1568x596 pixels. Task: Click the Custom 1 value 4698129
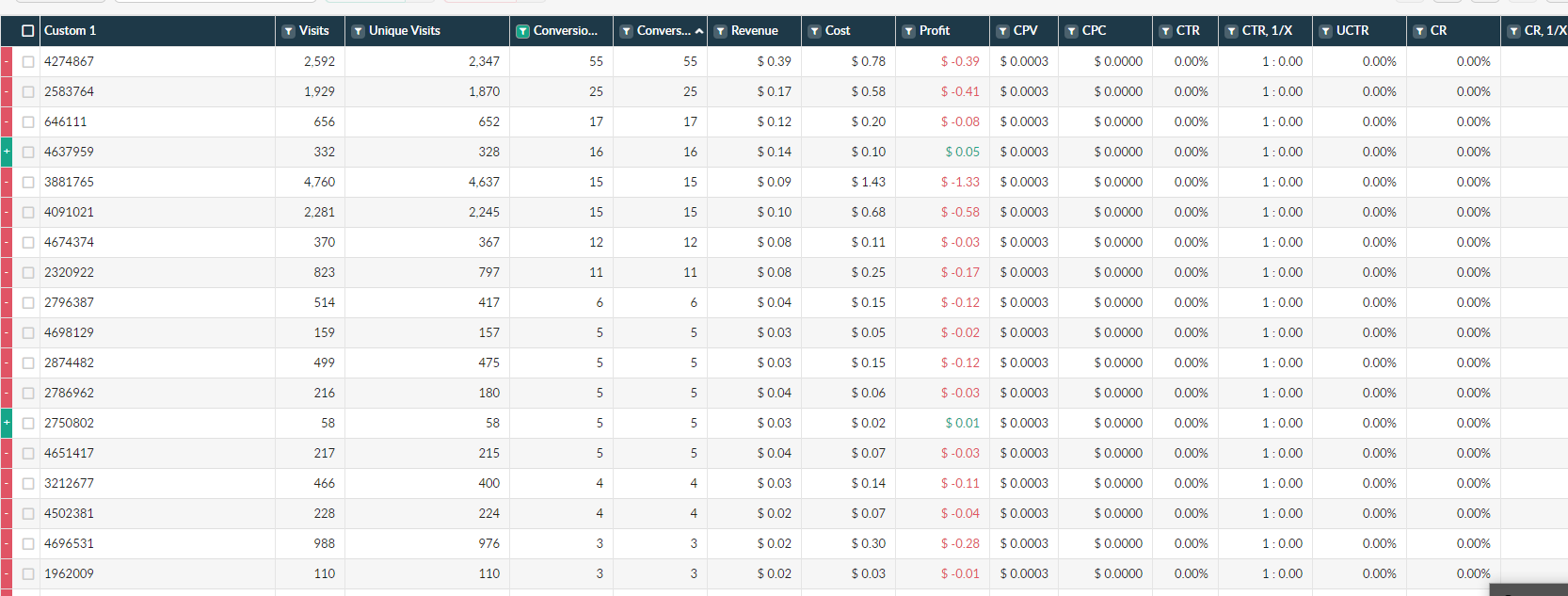69,332
